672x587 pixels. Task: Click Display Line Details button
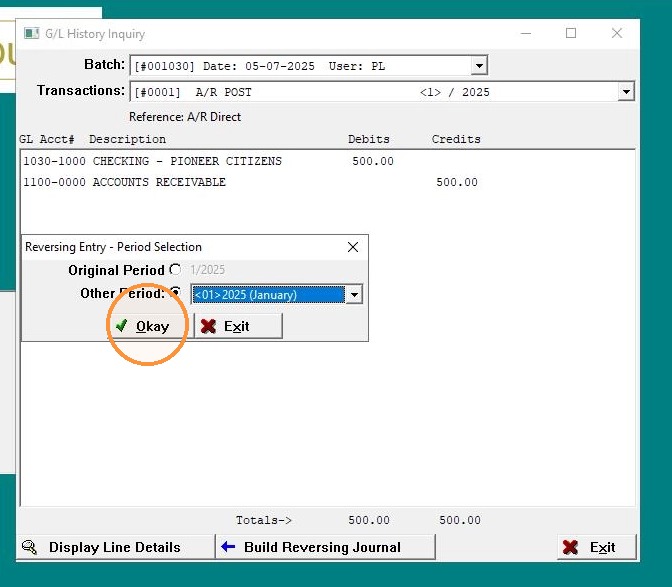115,547
